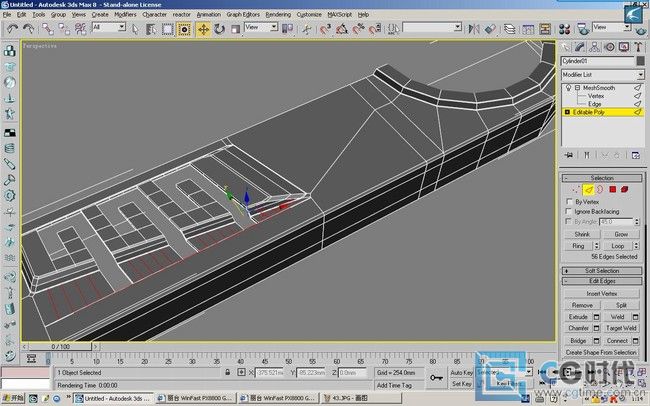Switch to the Utilities hammer tab
Viewport: 650px width, 406px height.
pos(638,47)
